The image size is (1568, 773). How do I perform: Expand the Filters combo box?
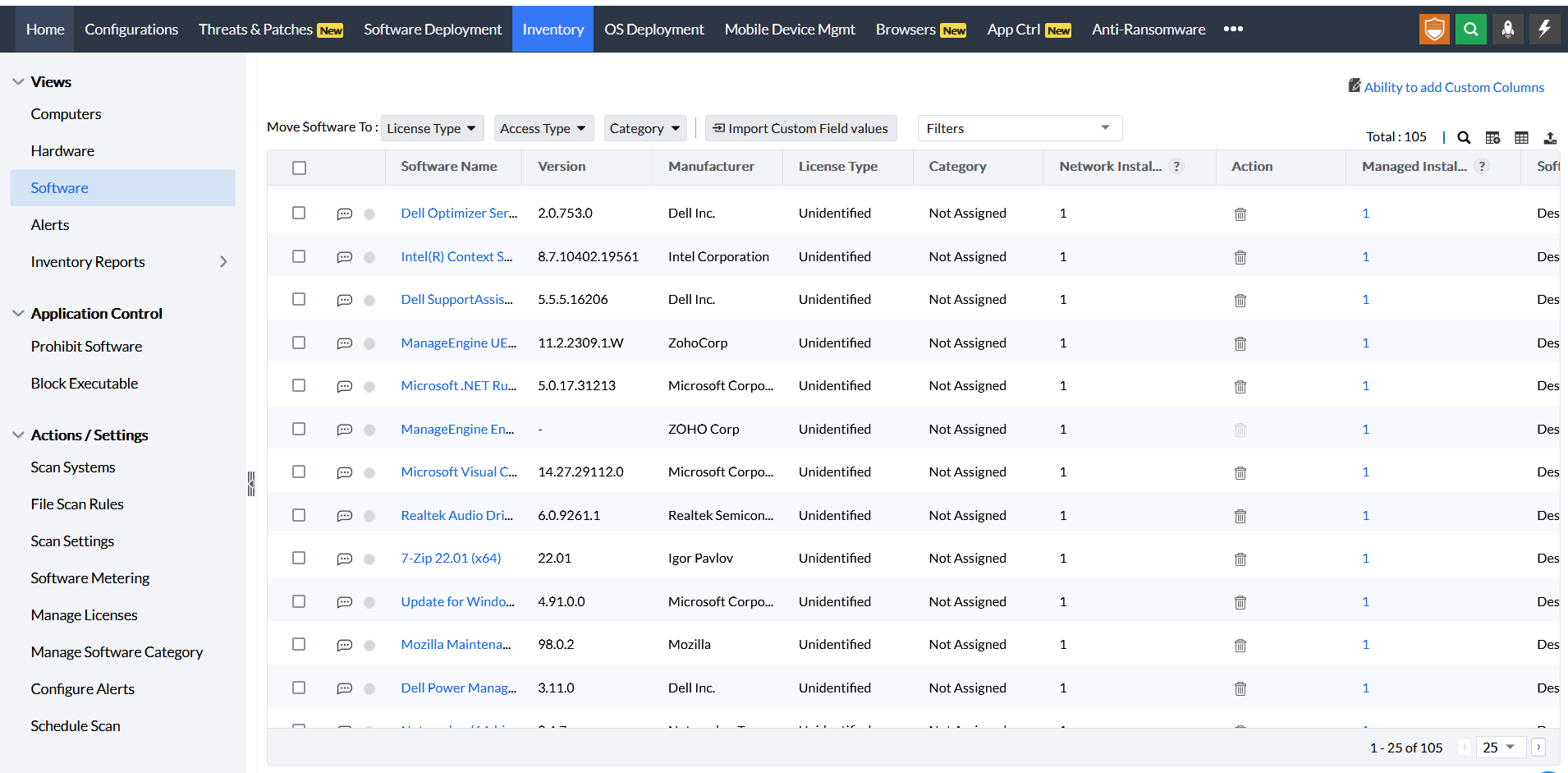(1019, 128)
